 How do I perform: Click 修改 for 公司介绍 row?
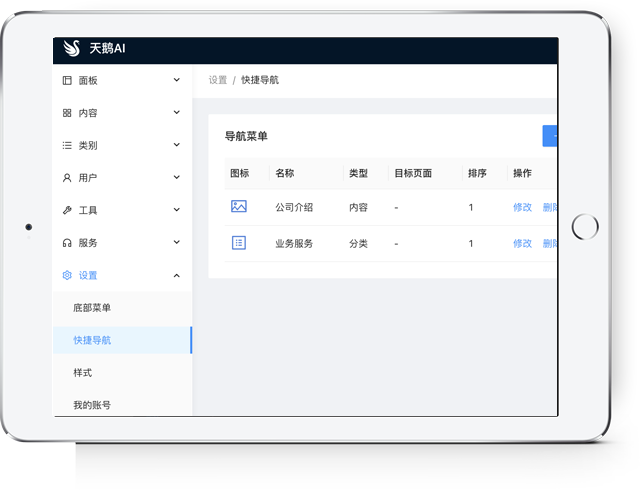(x=522, y=207)
